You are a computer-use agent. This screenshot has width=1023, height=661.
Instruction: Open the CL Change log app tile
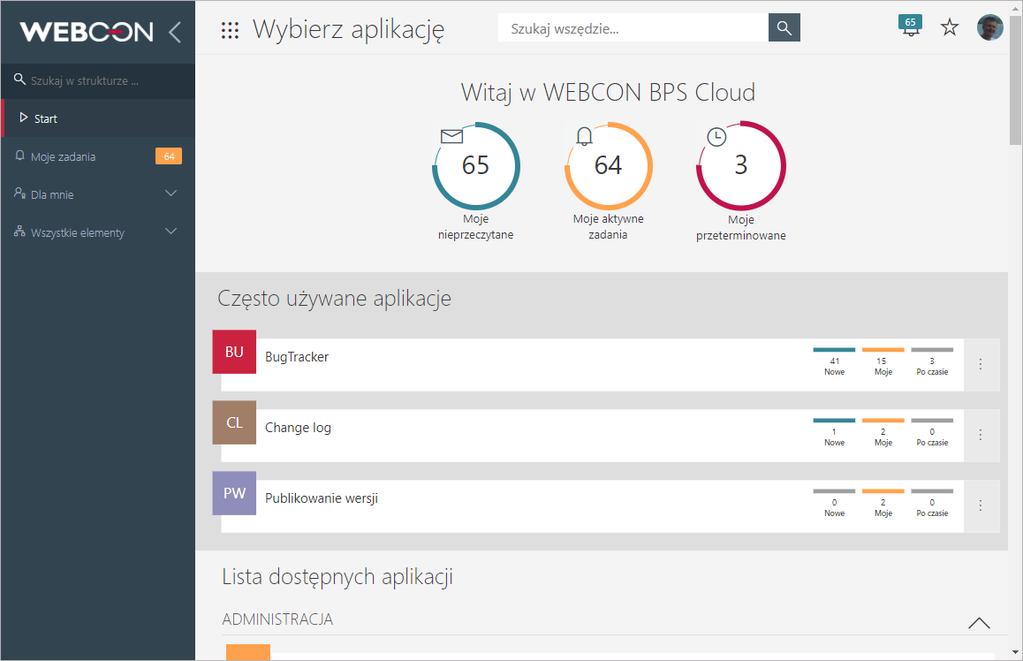click(x=234, y=422)
